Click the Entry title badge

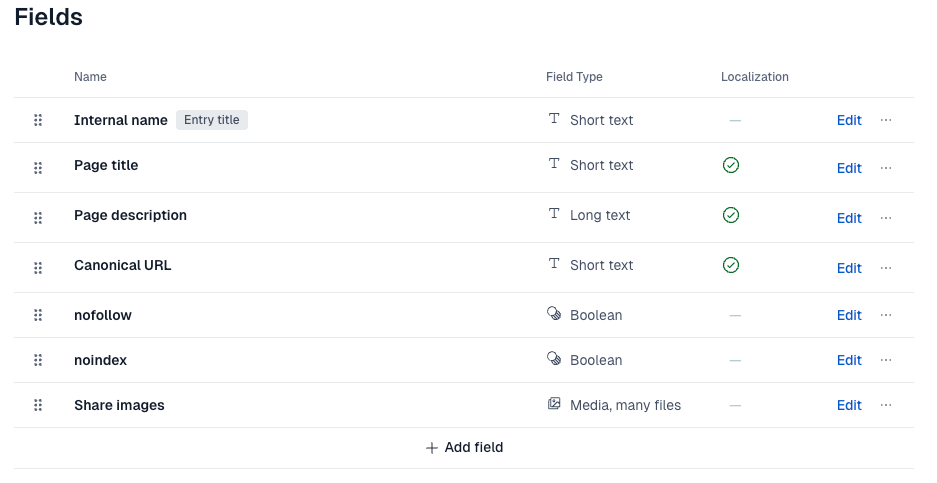click(x=212, y=120)
